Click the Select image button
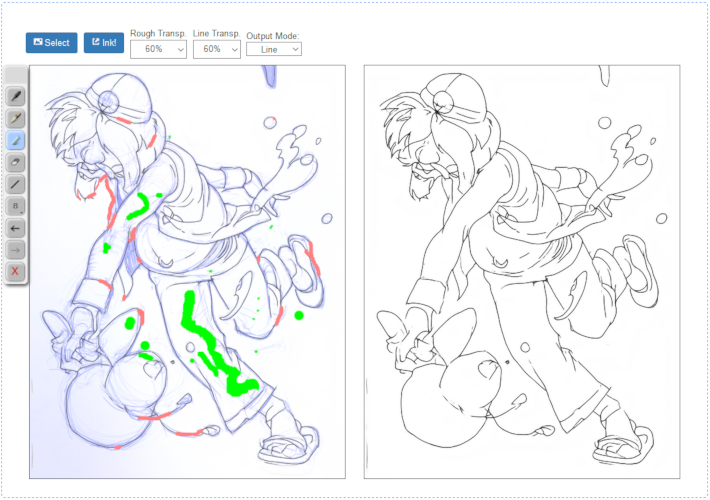The image size is (710, 500). point(52,43)
